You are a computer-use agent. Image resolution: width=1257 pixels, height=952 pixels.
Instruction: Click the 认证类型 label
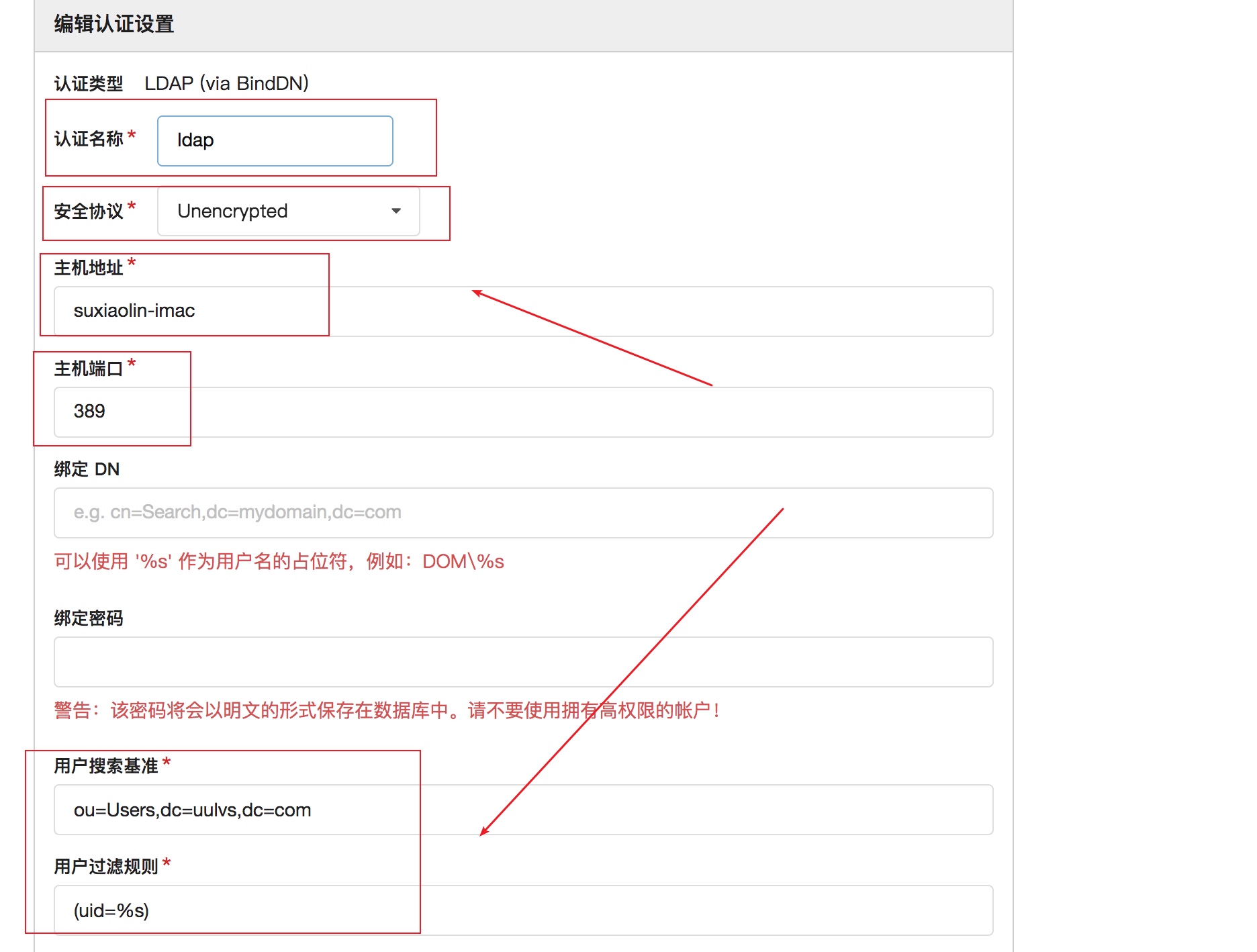89,84
